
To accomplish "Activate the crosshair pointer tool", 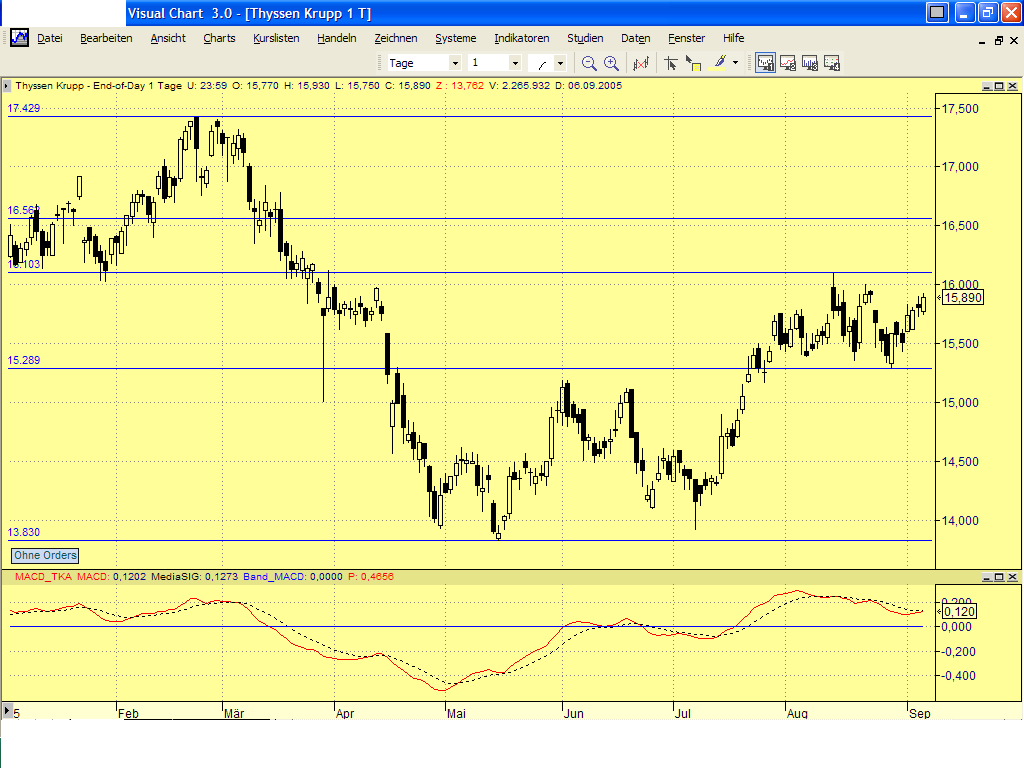I will point(670,62).
